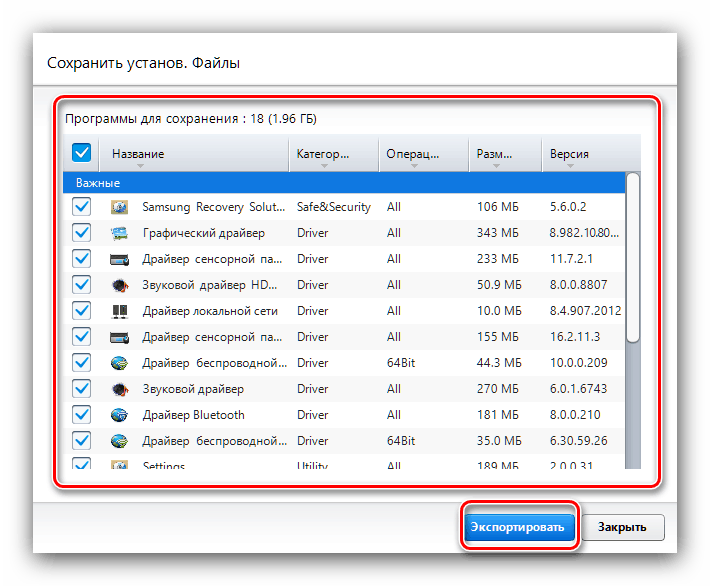Select the Драйвер локальной сети name text
Viewport: 710px width, 586px height.
210,311
